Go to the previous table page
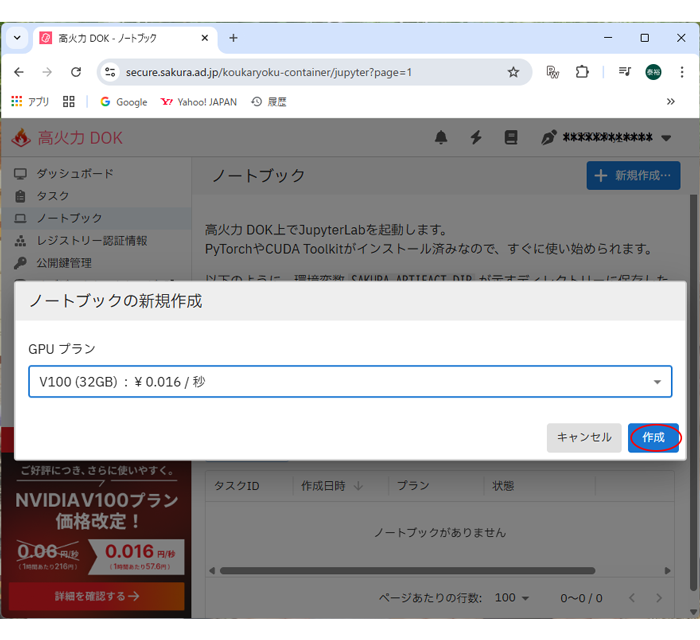The width and height of the screenshot is (700, 640). pyautogui.click(x=632, y=598)
